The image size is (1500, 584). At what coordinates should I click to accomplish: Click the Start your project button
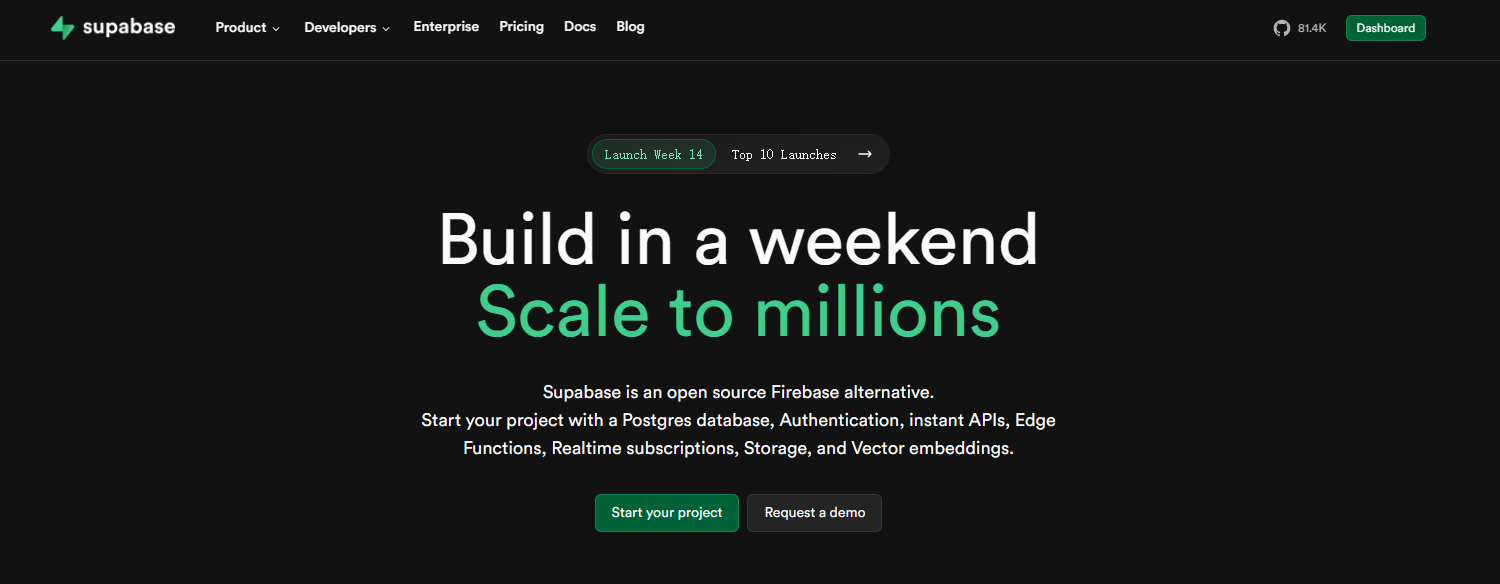tap(667, 513)
